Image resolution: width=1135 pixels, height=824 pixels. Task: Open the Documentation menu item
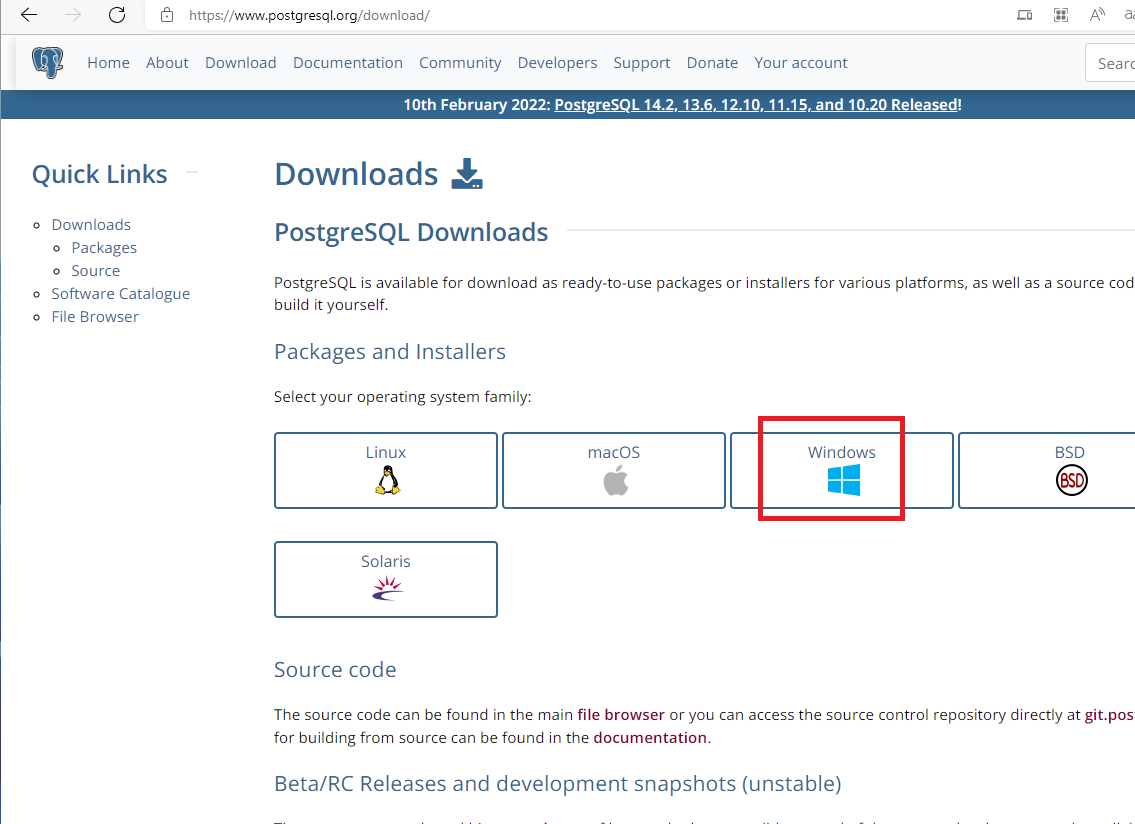[347, 63]
